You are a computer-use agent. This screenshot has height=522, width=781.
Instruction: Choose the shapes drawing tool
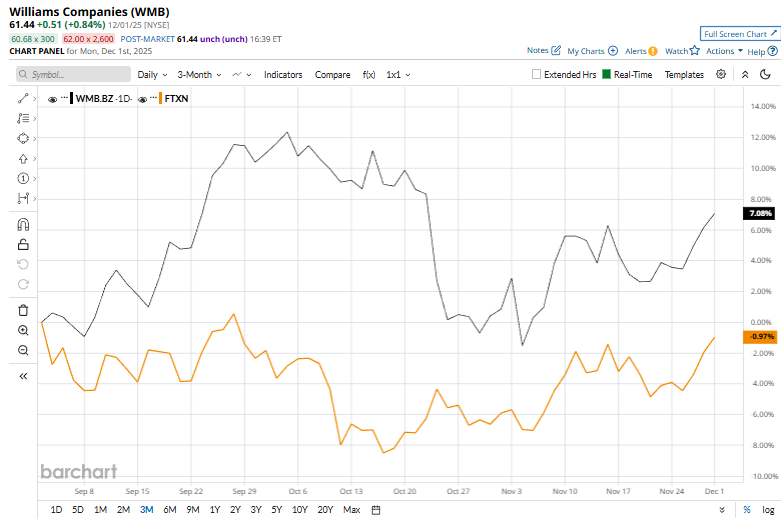(23, 138)
